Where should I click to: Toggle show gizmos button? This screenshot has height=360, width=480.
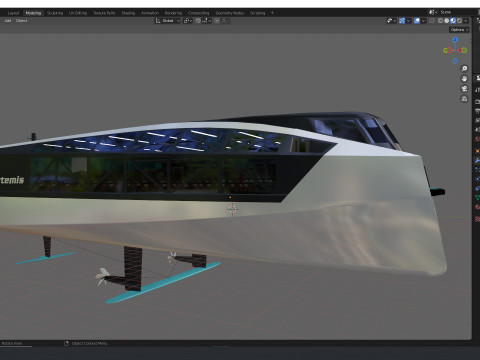[x=402, y=21]
